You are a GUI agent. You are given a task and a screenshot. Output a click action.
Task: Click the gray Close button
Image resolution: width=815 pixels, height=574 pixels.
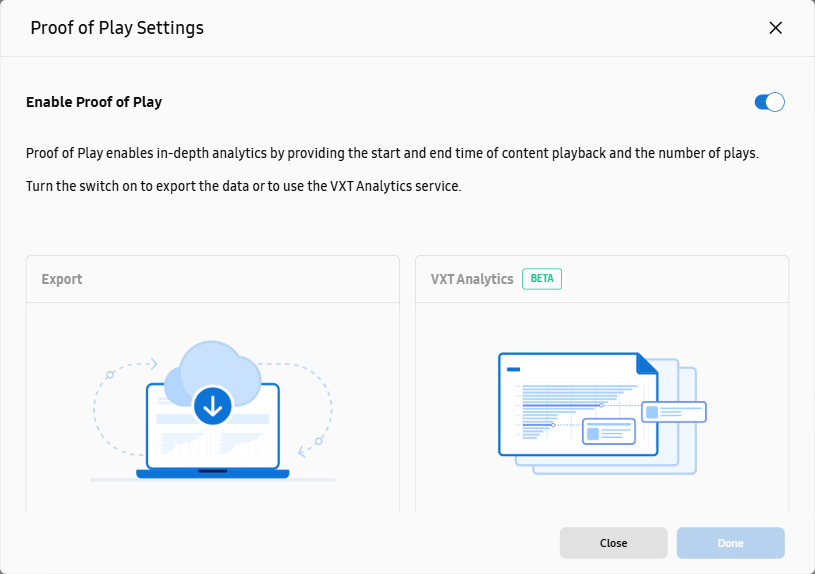(x=613, y=543)
